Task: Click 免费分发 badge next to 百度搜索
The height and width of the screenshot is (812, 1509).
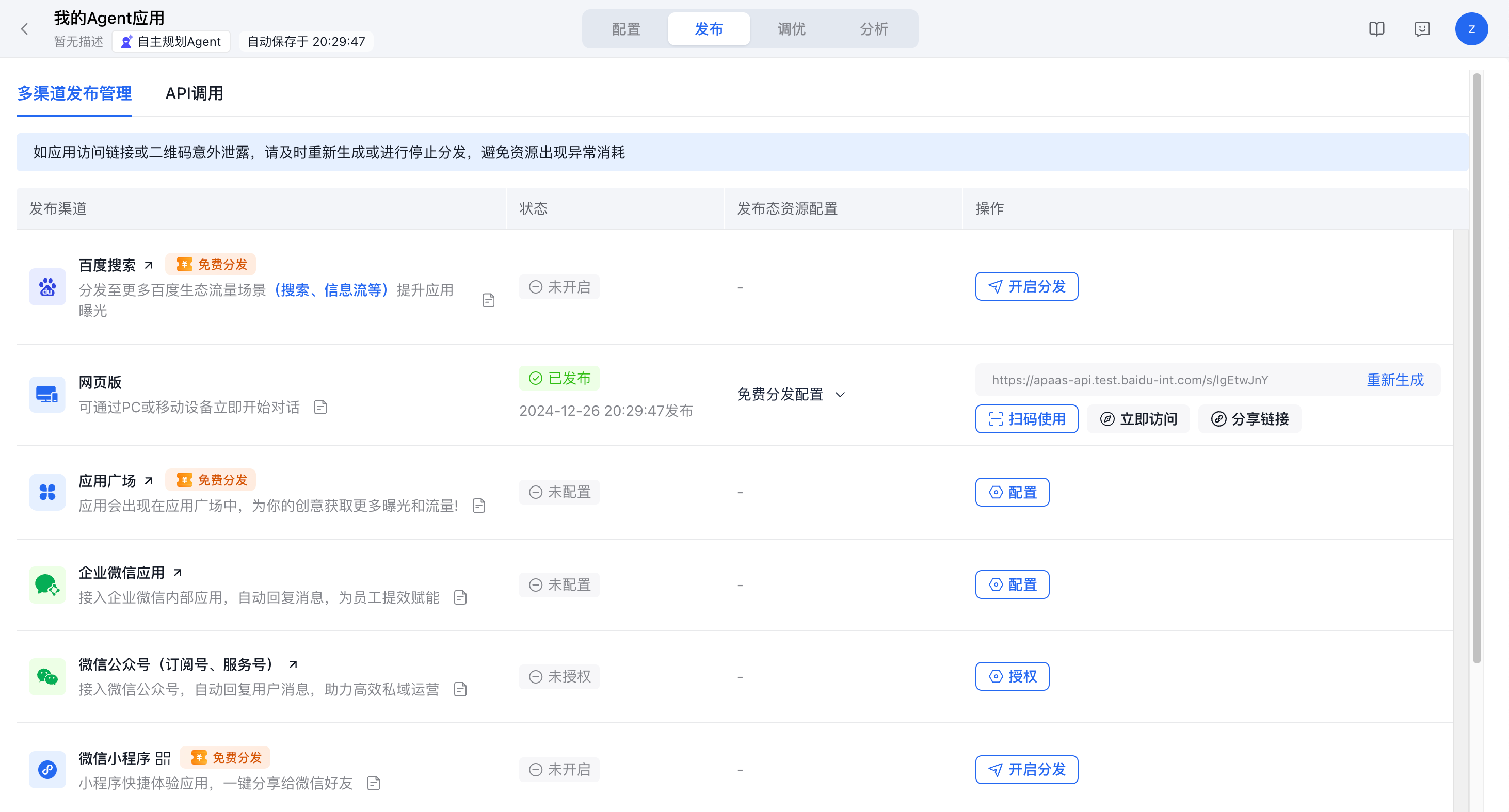Action: point(211,265)
